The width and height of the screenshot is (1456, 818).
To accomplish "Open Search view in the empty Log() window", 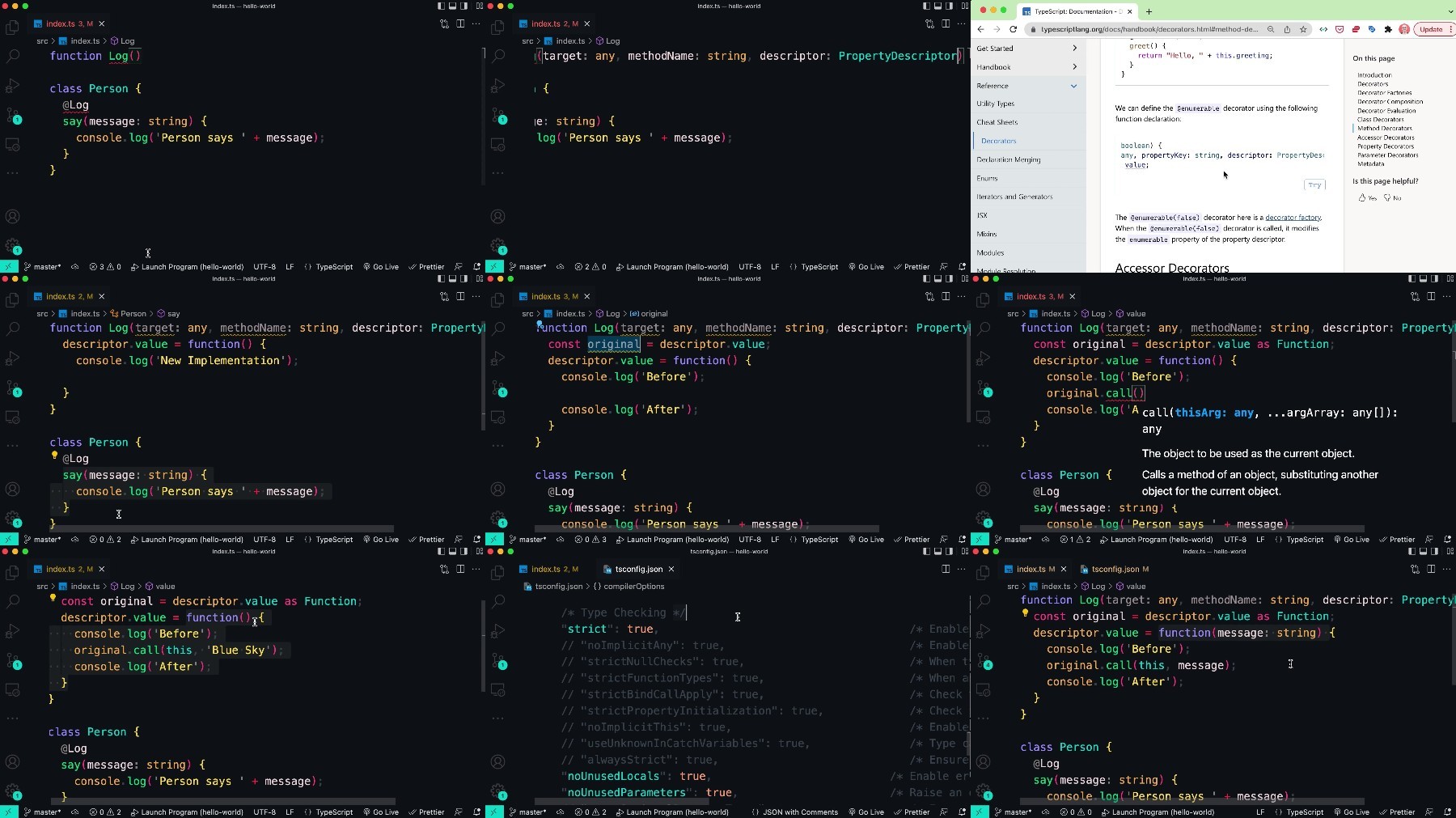I will [12, 56].
